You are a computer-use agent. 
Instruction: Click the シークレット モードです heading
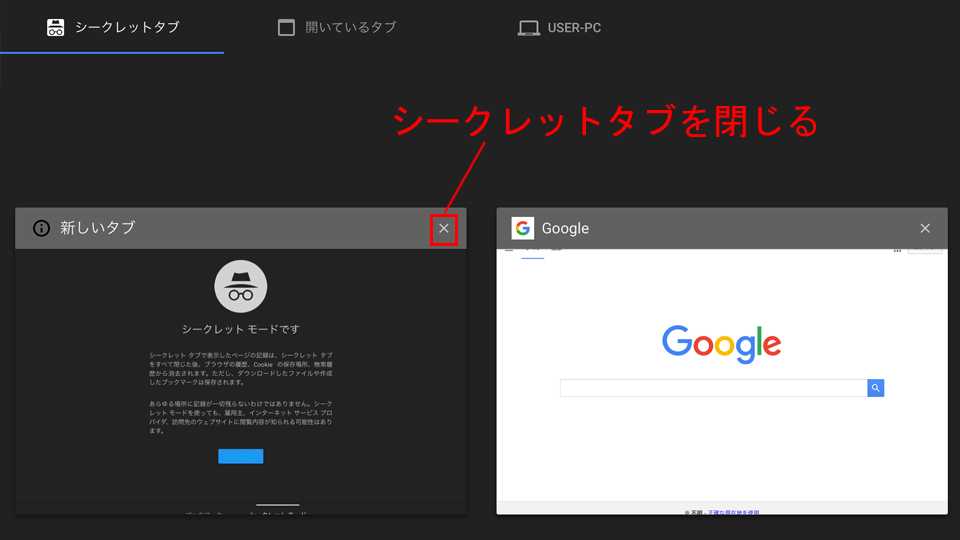(x=241, y=329)
